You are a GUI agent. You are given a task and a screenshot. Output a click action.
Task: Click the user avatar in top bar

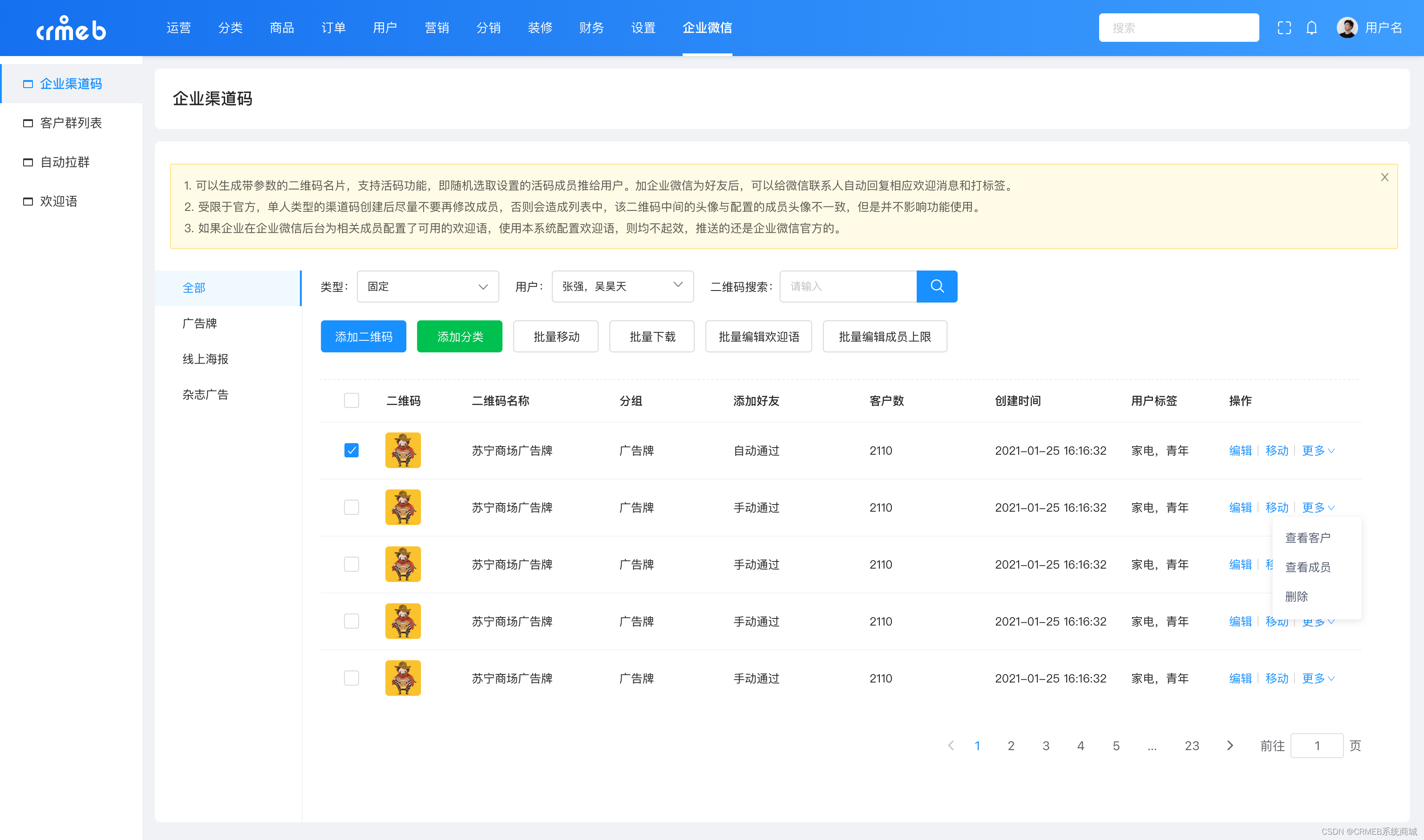pos(1347,28)
